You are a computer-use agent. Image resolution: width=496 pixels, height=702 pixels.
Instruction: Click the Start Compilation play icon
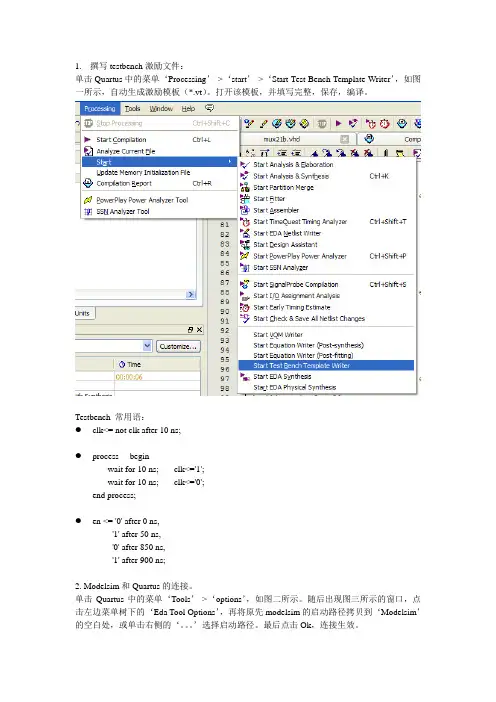[88, 140]
